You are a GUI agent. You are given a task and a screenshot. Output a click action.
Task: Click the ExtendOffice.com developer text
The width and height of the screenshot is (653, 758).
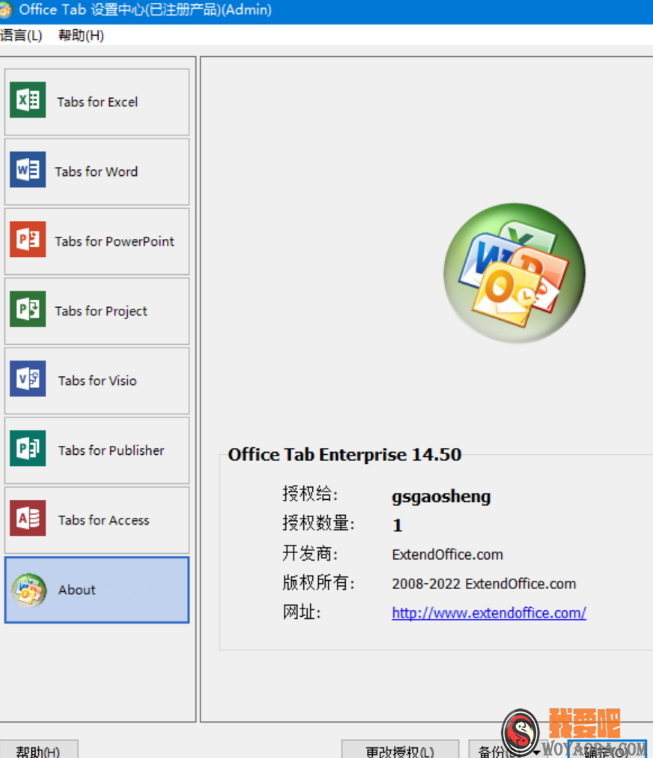coord(447,554)
